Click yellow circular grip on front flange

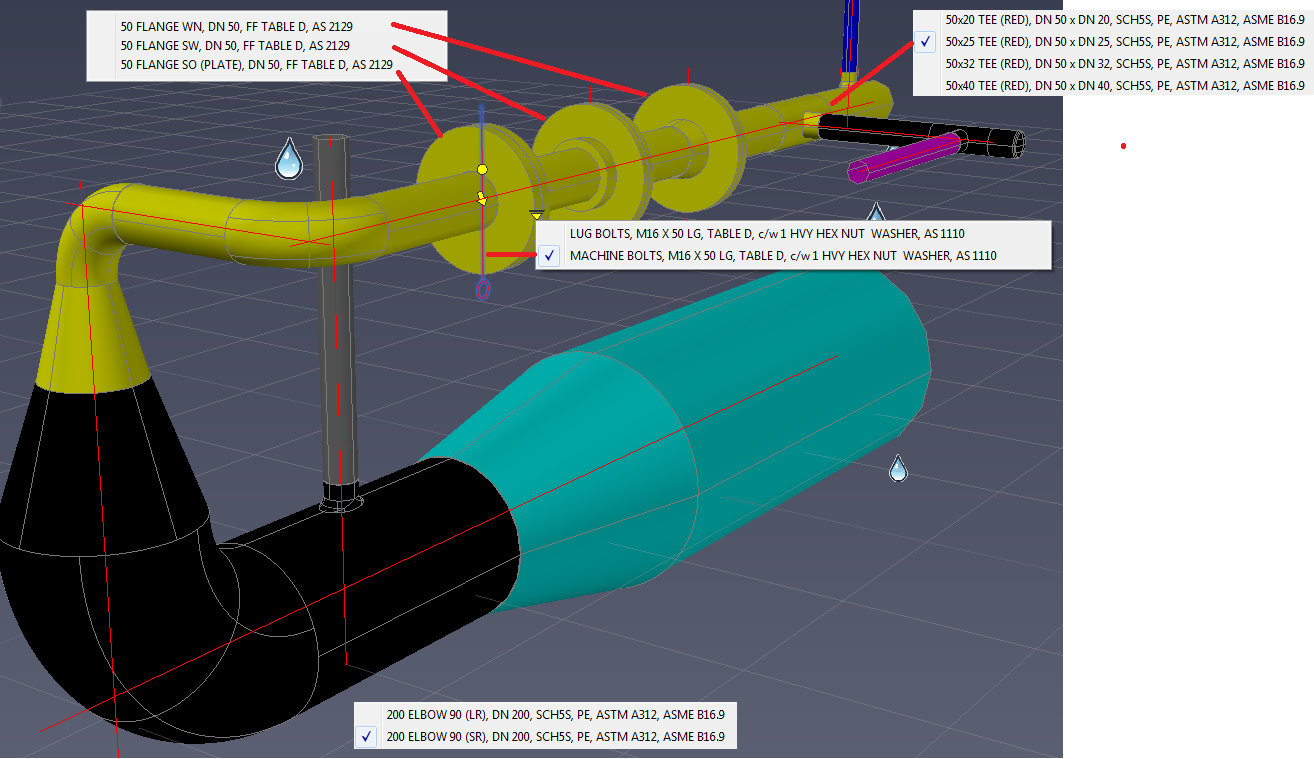click(482, 170)
